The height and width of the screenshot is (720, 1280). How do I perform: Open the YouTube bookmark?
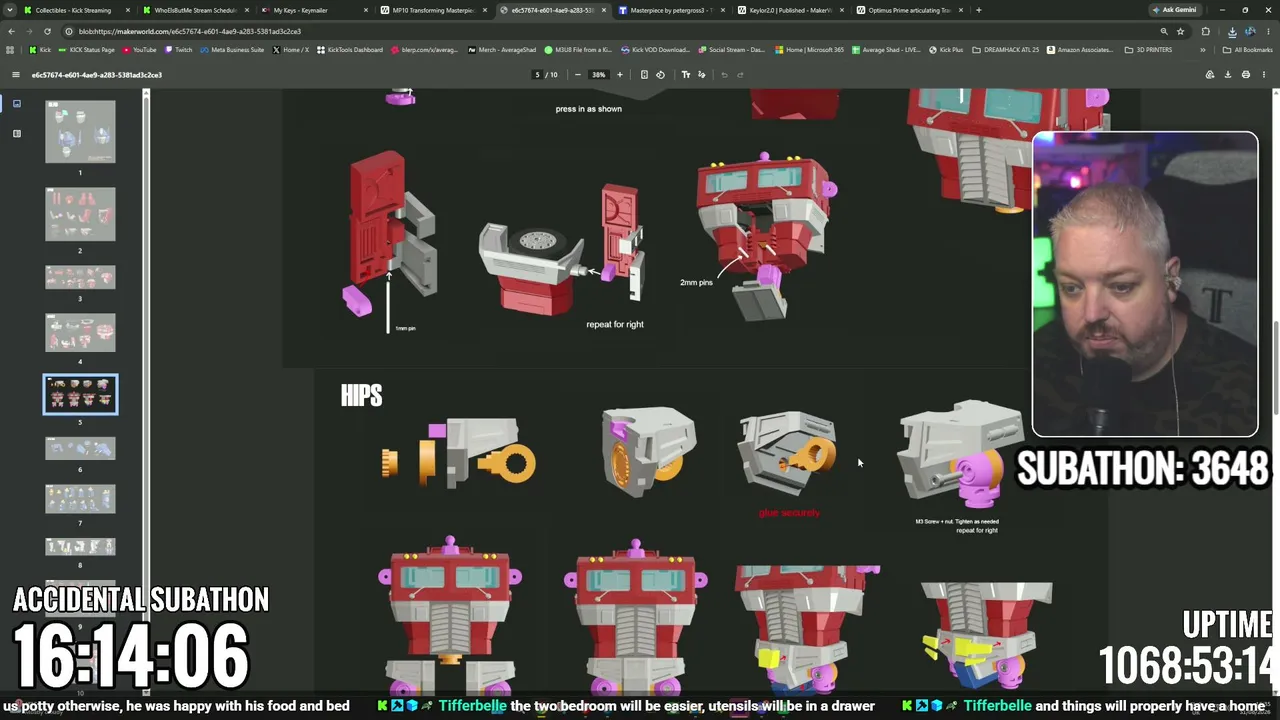[140, 50]
